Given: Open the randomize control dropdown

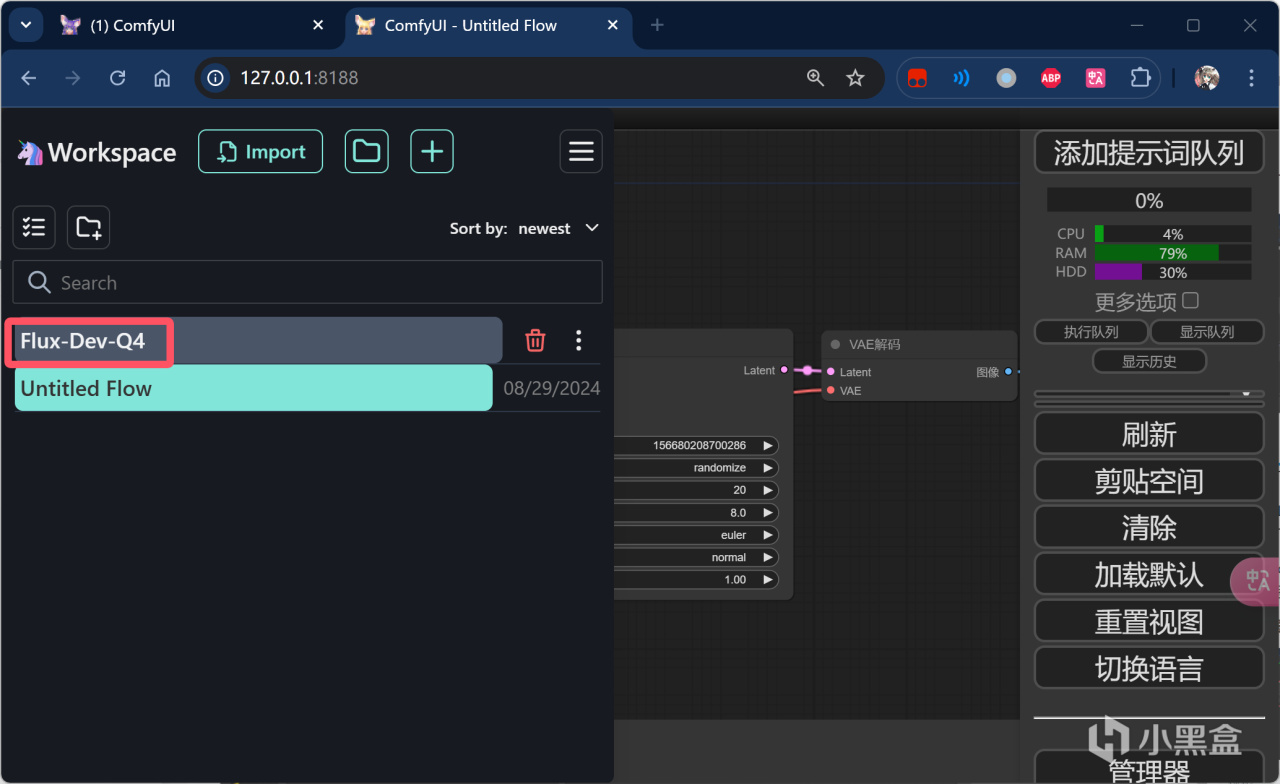Looking at the screenshot, I should coord(696,468).
